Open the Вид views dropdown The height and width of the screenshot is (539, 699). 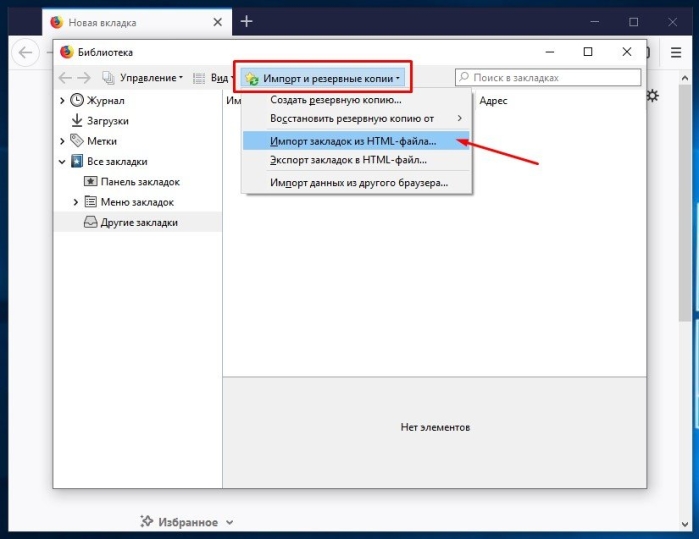[214, 78]
